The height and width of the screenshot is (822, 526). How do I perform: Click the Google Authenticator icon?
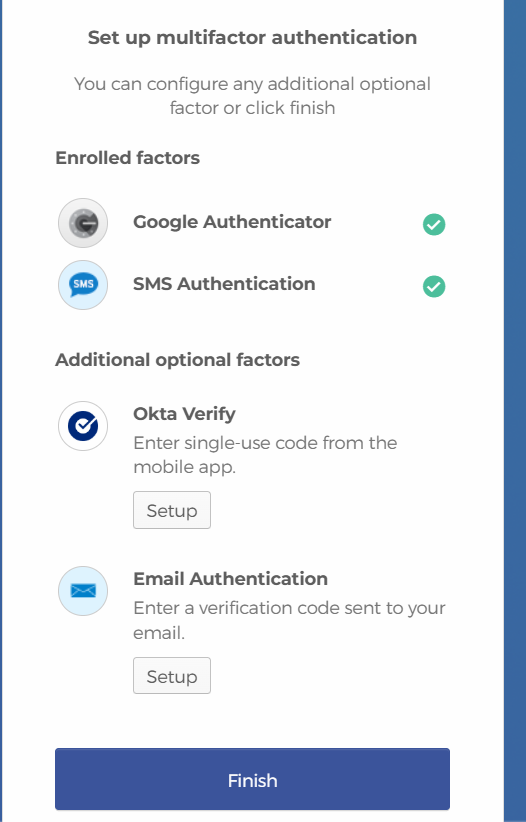pyautogui.click(x=83, y=223)
